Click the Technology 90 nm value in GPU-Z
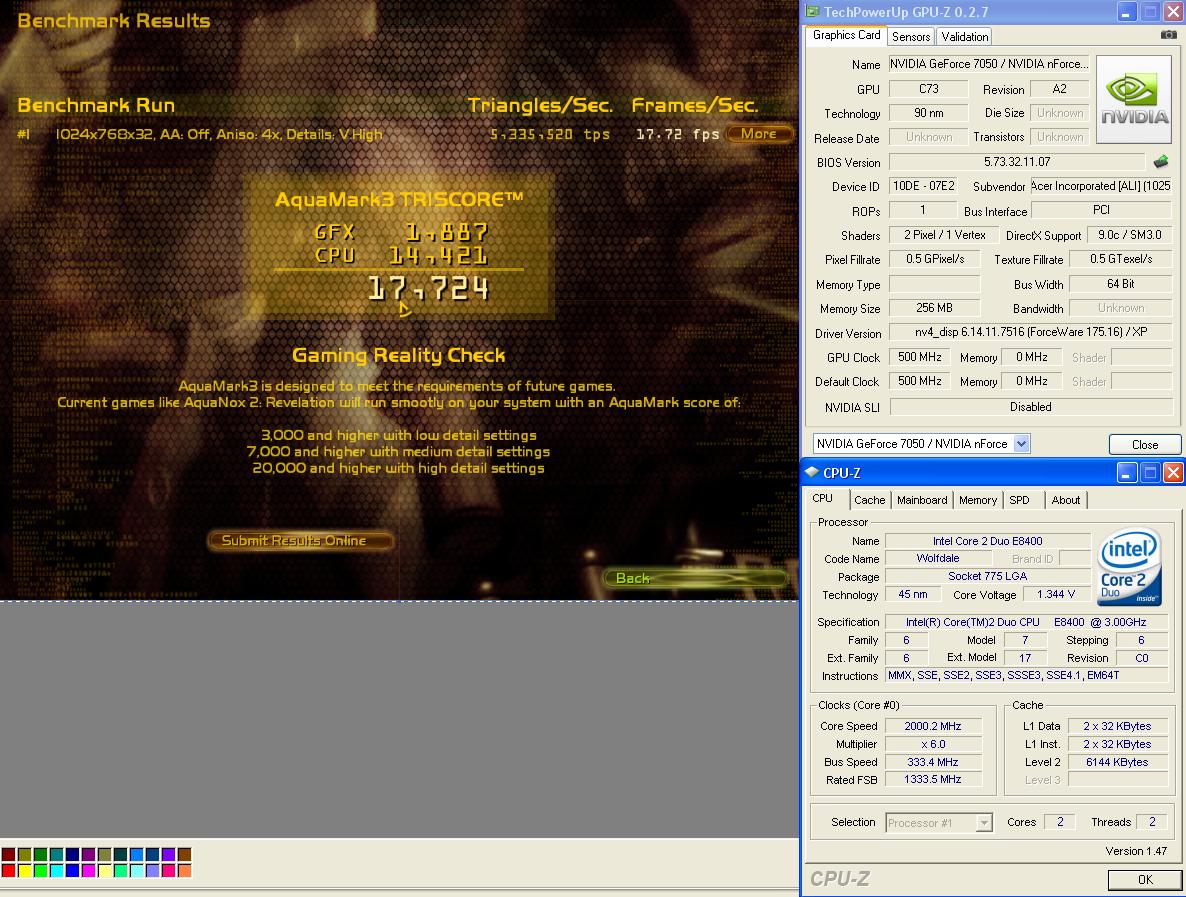This screenshot has width=1186, height=897. coord(929,113)
